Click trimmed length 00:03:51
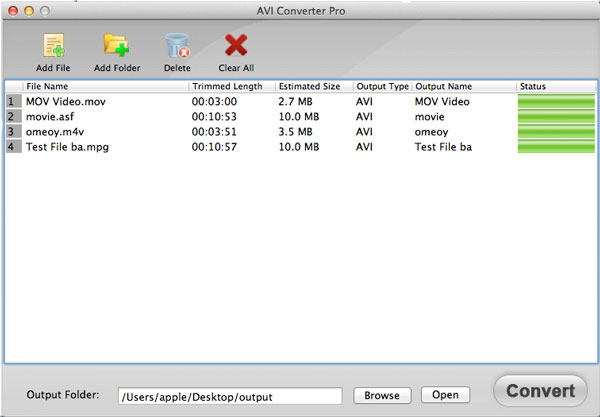 click(x=214, y=132)
